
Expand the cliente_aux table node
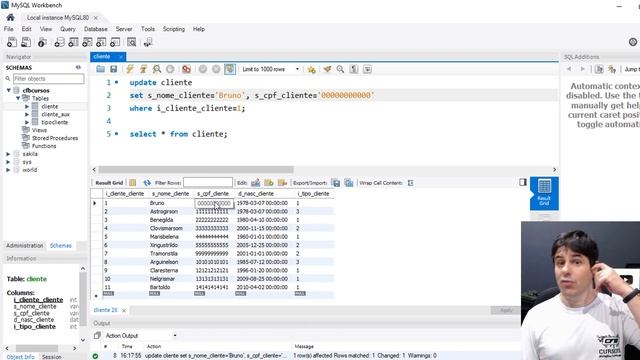(x=27, y=114)
